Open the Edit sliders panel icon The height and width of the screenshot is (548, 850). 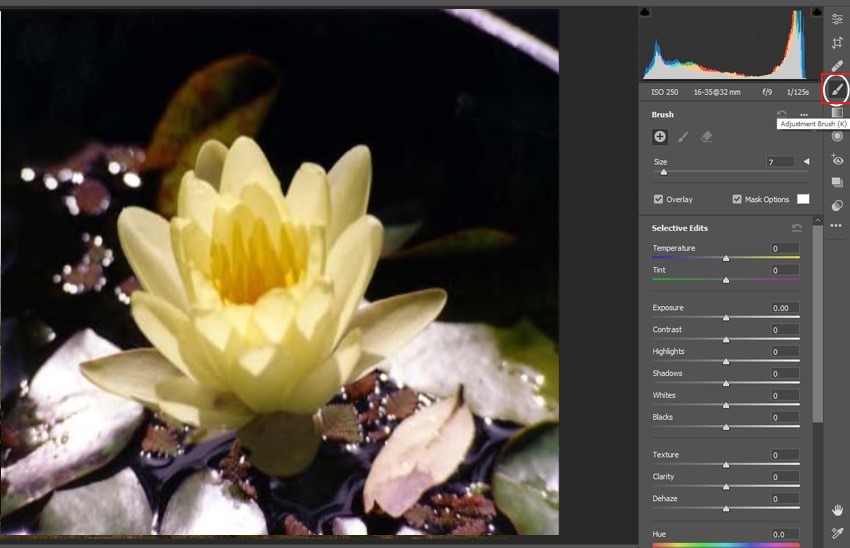click(x=837, y=19)
